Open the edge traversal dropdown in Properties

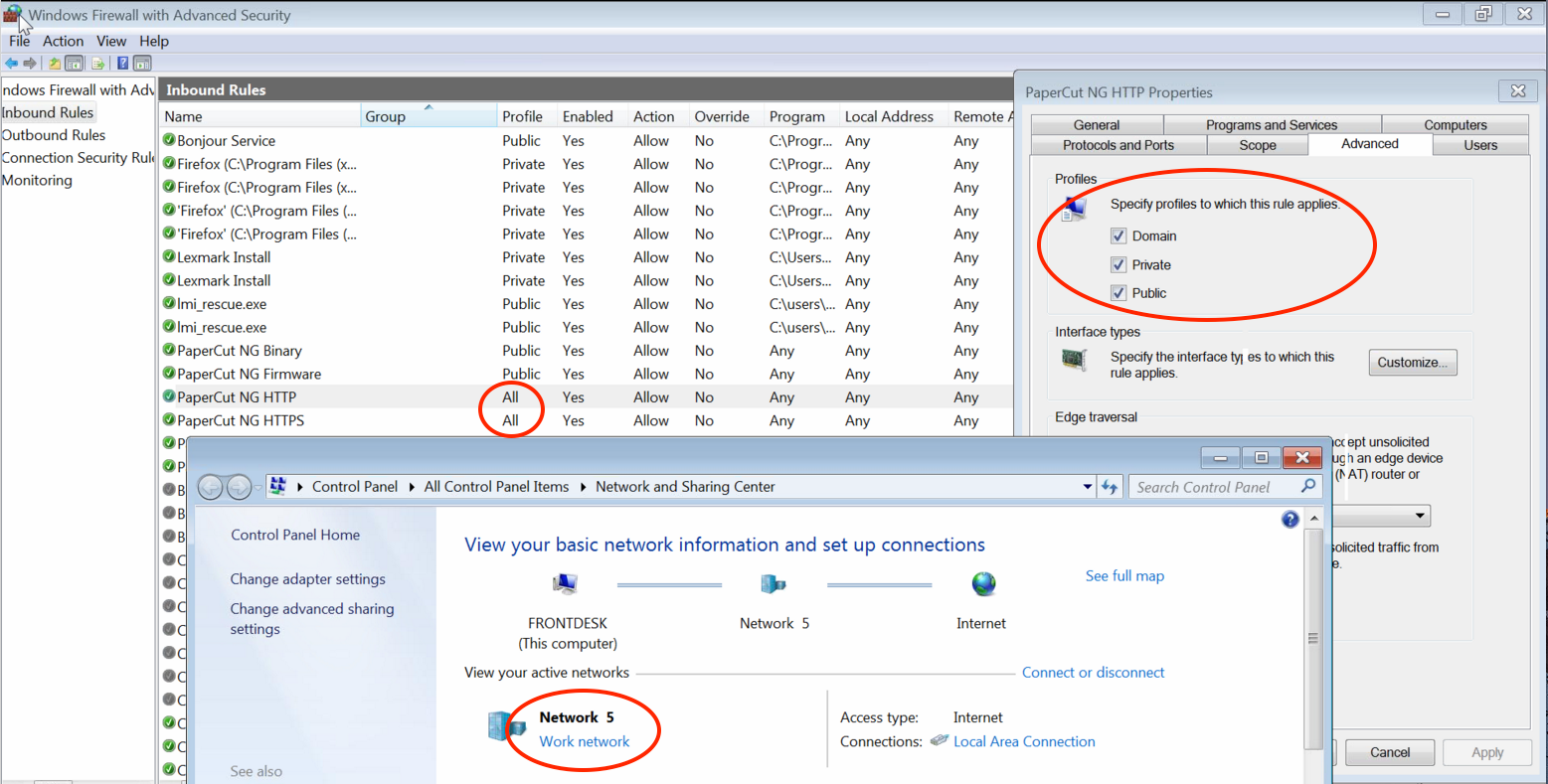pos(1420,516)
